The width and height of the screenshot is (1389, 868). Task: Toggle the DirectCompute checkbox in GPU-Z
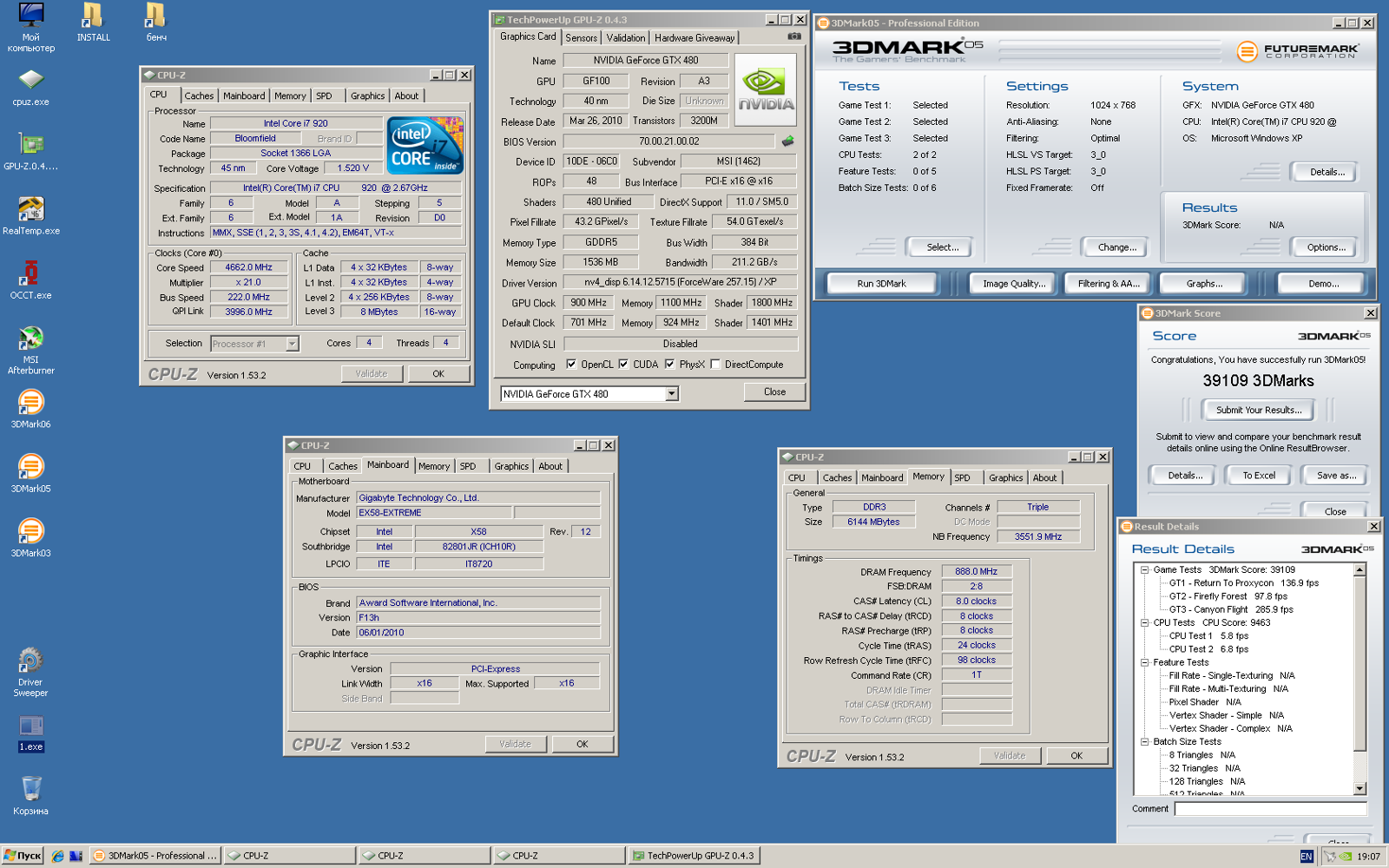pos(715,365)
